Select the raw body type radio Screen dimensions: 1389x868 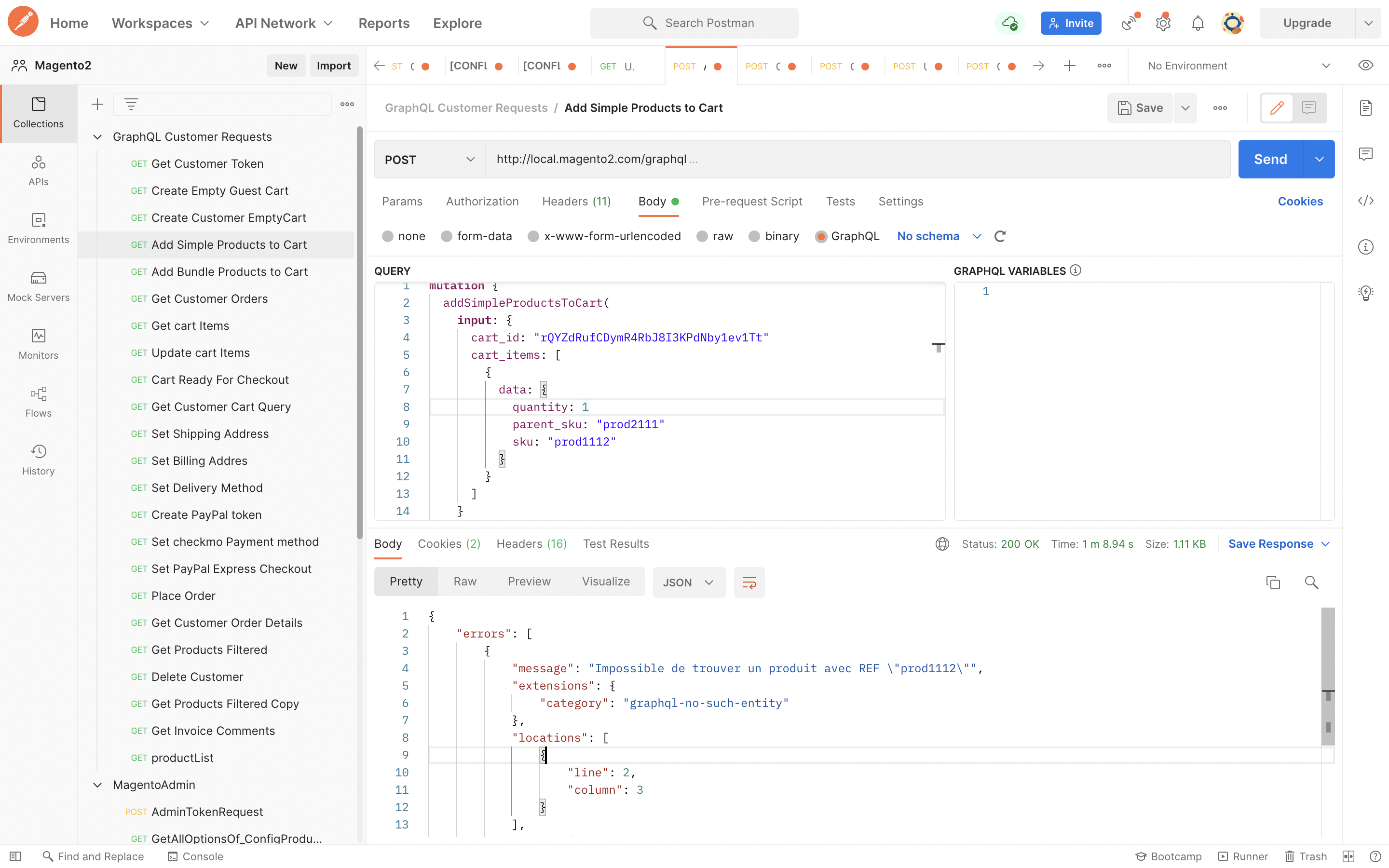[x=702, y=236]
